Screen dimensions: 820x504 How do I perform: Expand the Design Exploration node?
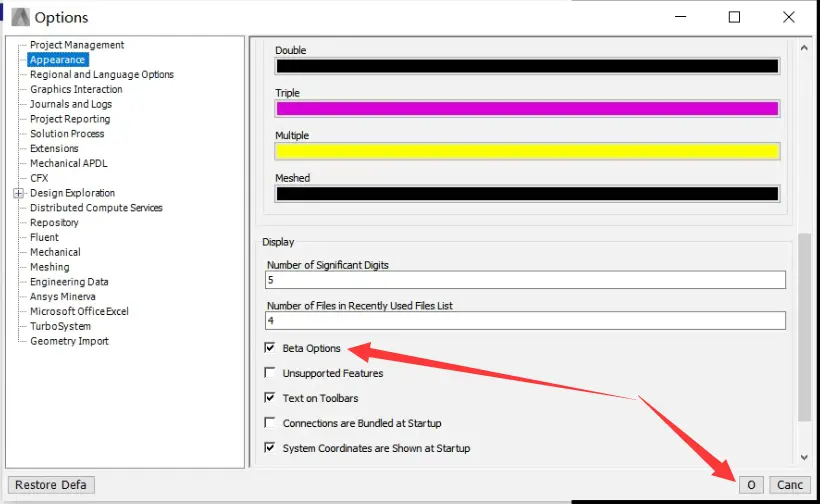coord(18,193)
